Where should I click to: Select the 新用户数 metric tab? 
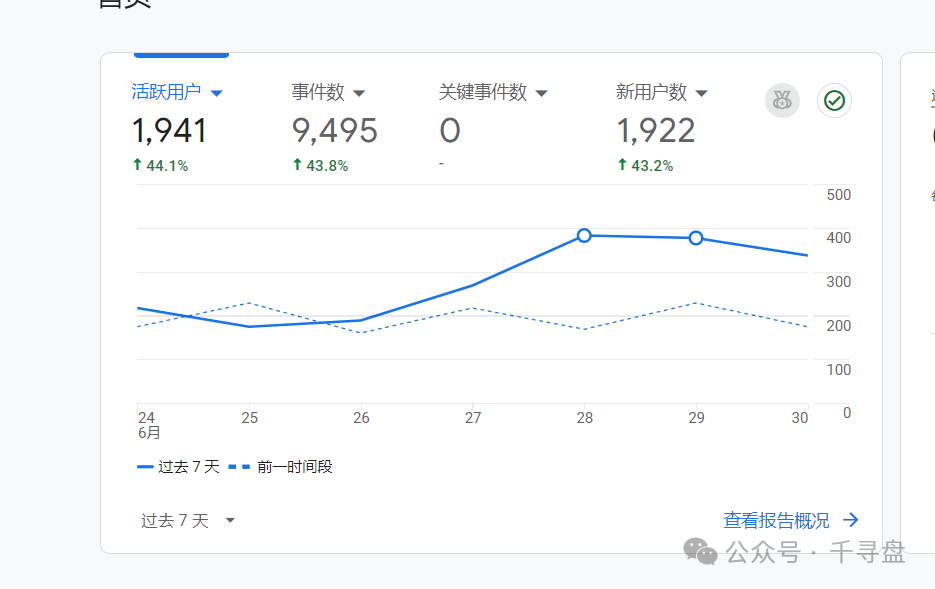coord(651,92)
